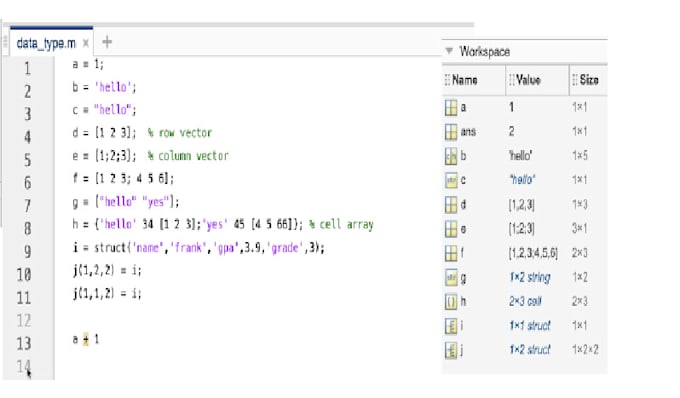
Task: Select the numeric icon of variable a
Action: 451,108
